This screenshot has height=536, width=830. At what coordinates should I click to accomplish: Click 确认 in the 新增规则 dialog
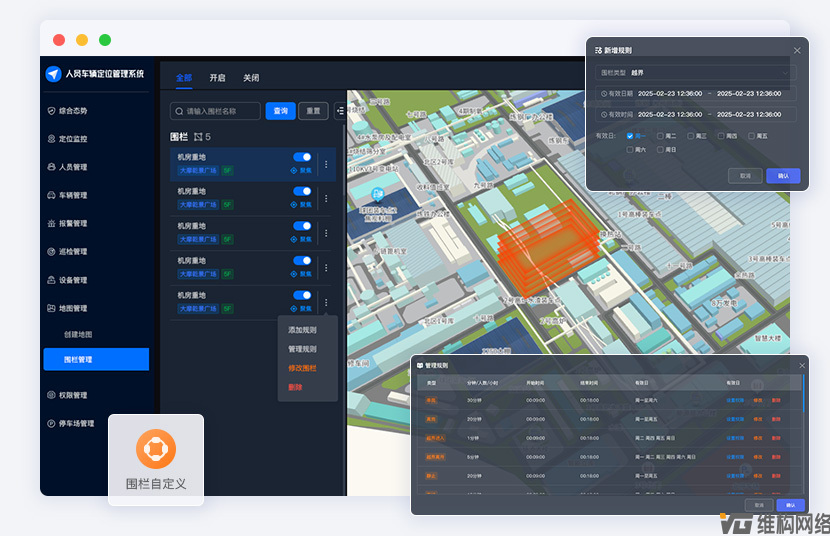point(782,175)
